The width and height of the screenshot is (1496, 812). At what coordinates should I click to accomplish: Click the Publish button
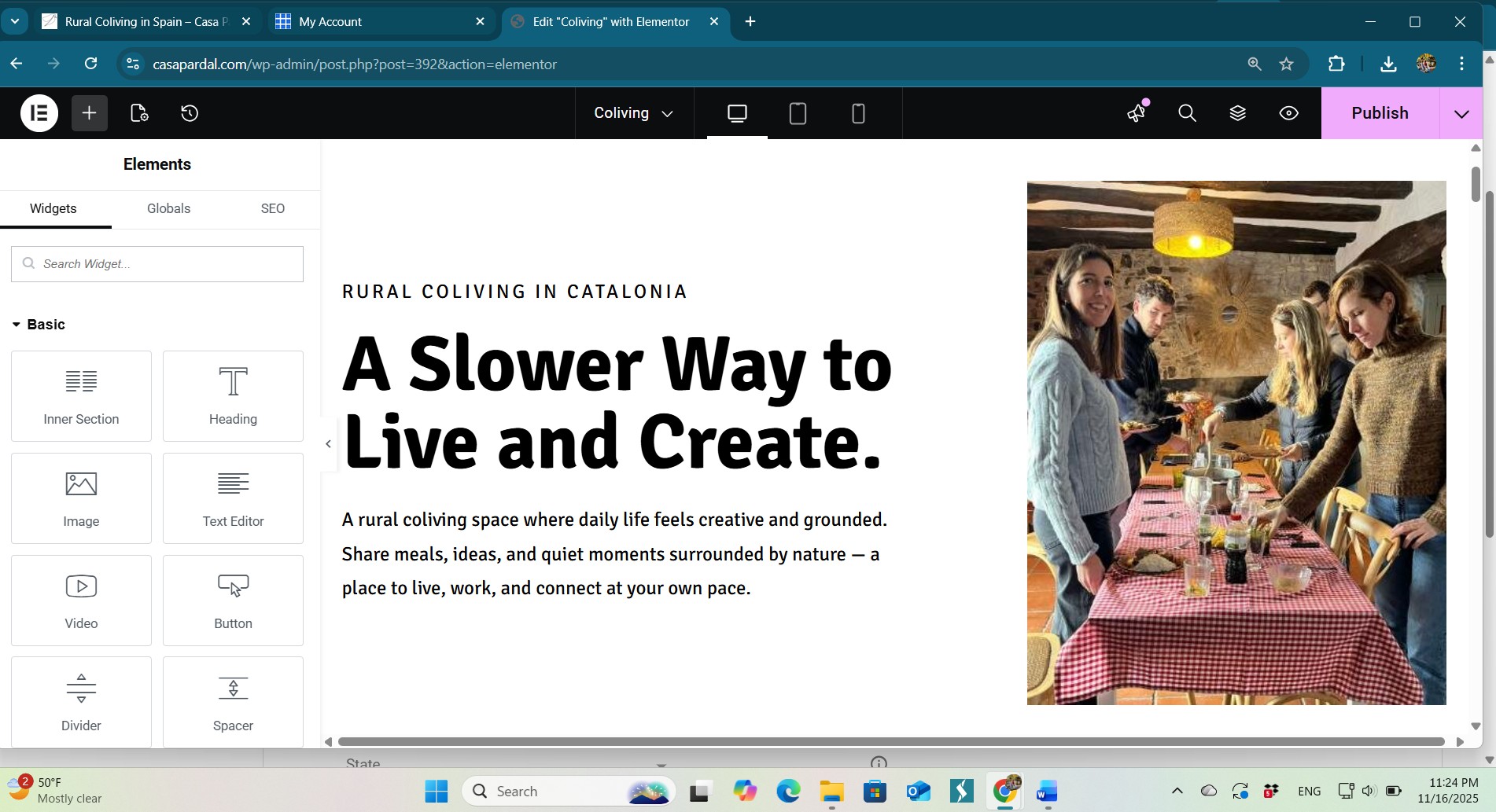[1380, 113]
